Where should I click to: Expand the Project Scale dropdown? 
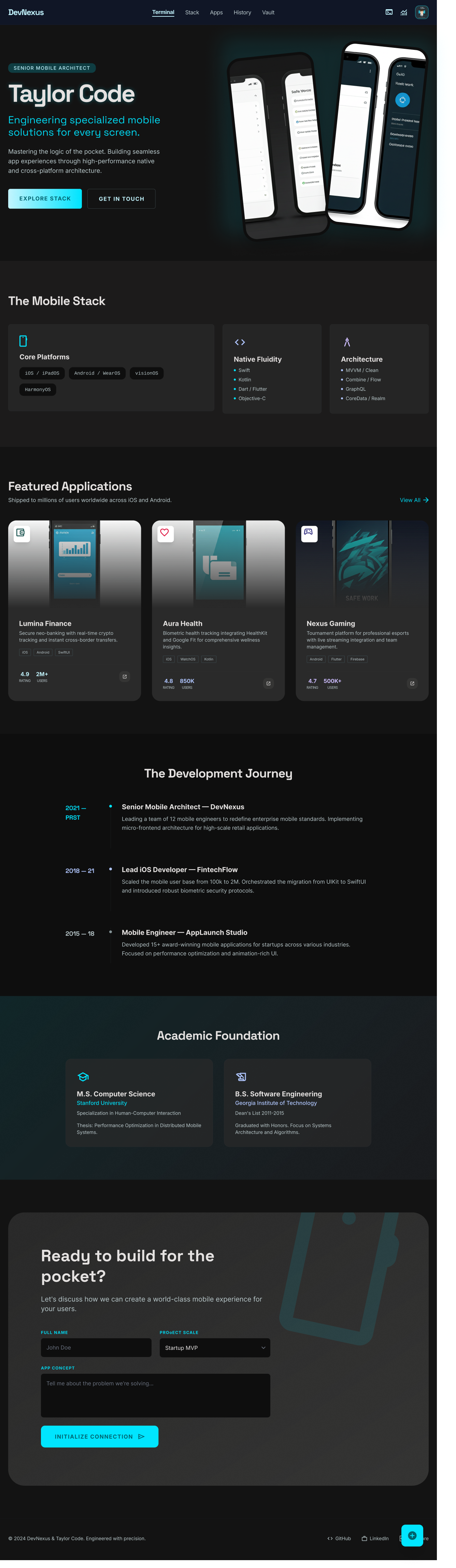(214, 1348)
